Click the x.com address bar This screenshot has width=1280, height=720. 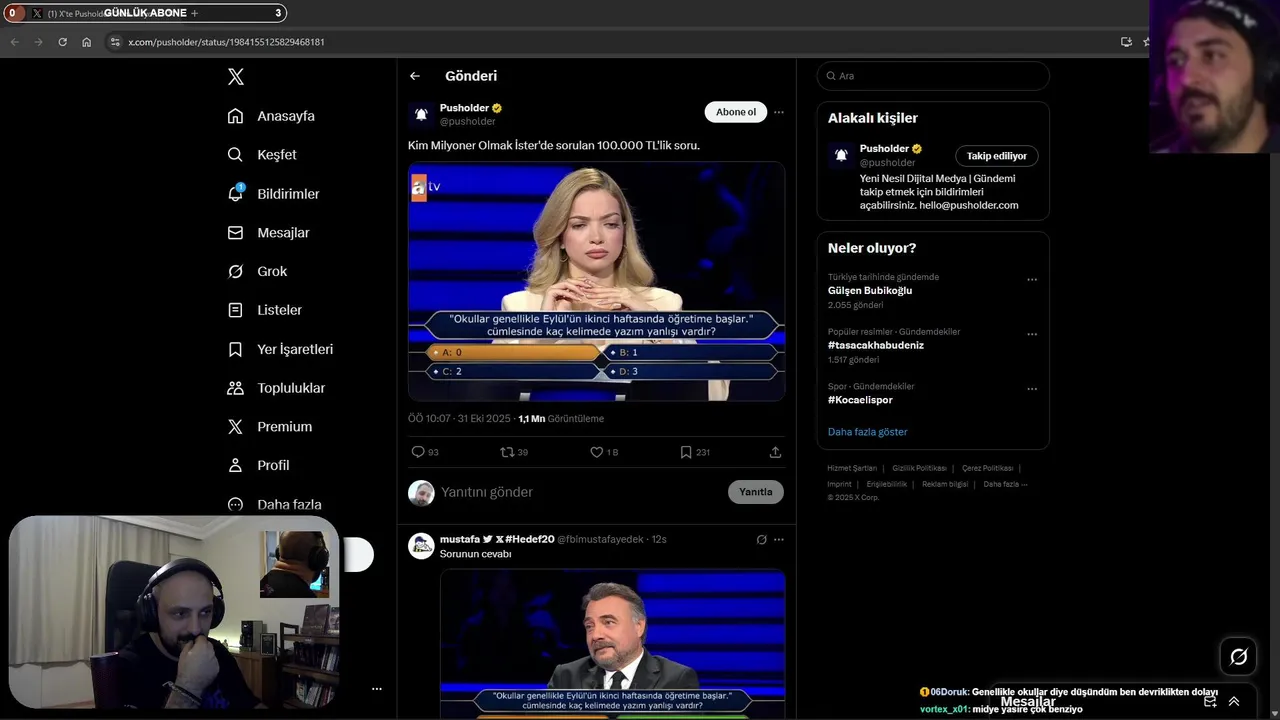[x=610, y=42]
